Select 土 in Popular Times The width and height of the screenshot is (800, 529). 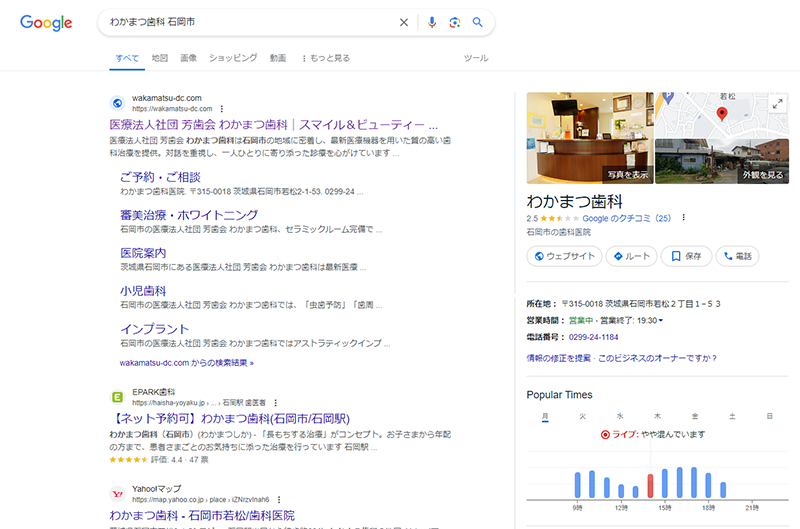click(x=732, y=416)
